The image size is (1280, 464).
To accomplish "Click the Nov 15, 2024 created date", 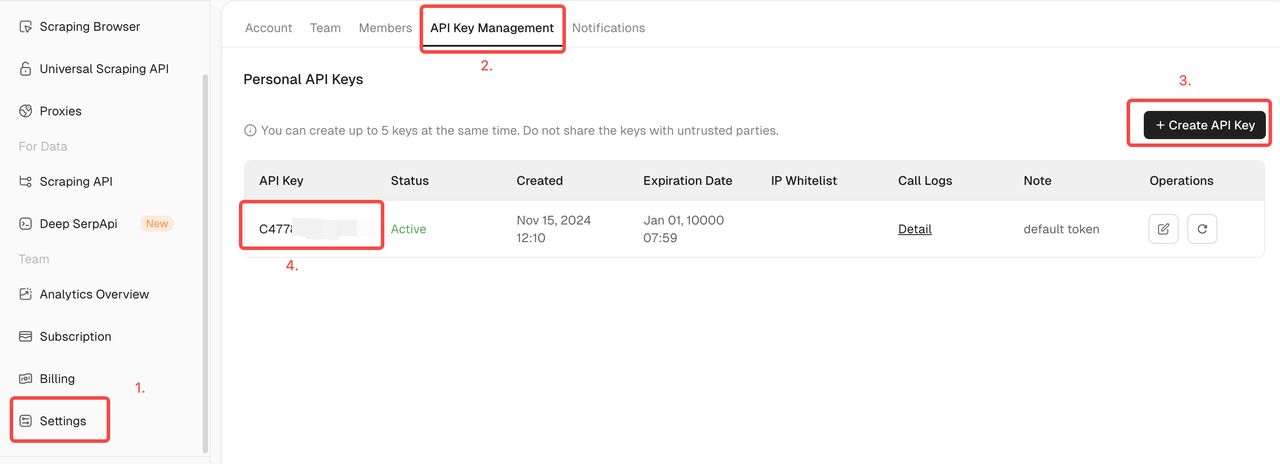I will pos(555,229).
